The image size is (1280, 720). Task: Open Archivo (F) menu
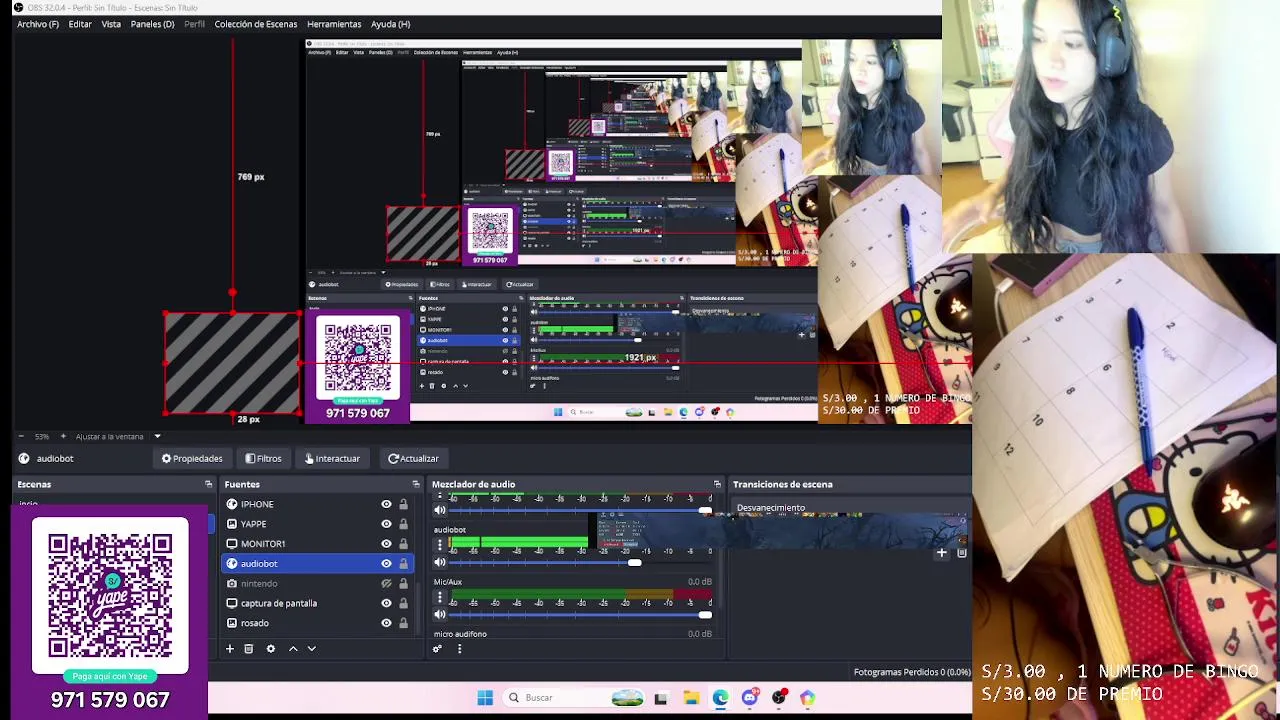[x=38, y=24]
